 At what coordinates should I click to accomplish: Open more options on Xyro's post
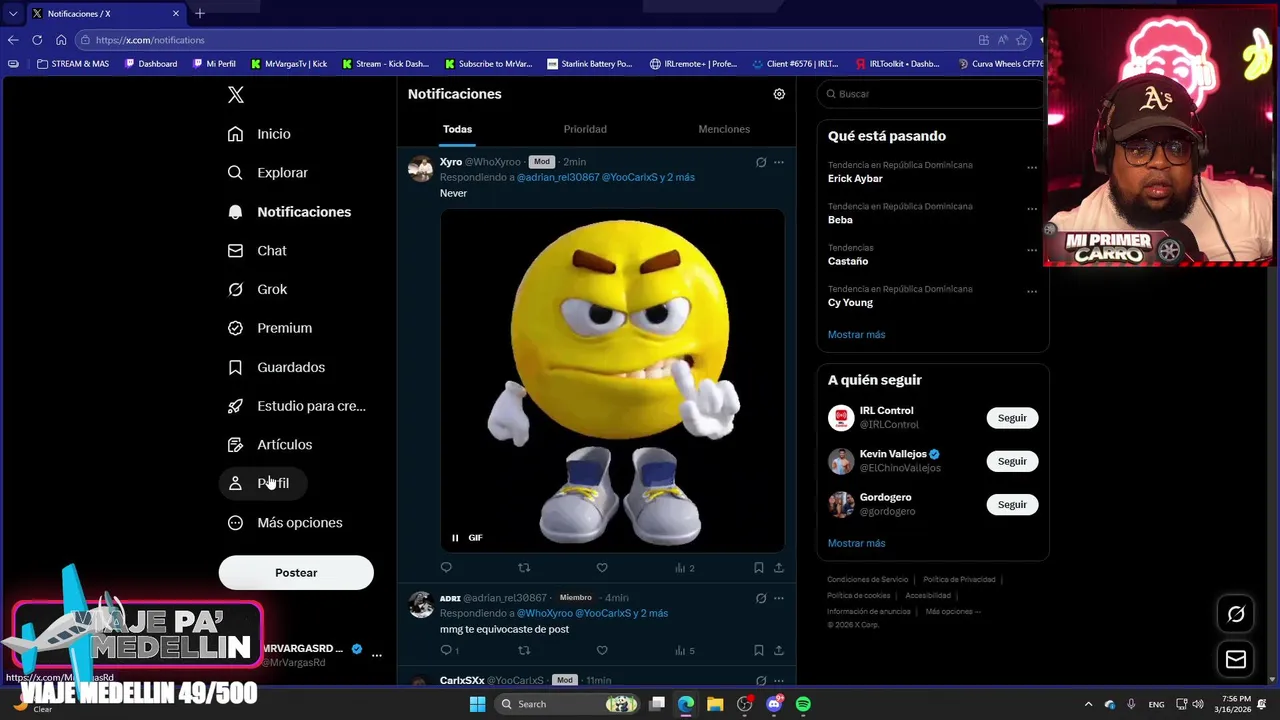pyautogui.click(x=779, y=162)
